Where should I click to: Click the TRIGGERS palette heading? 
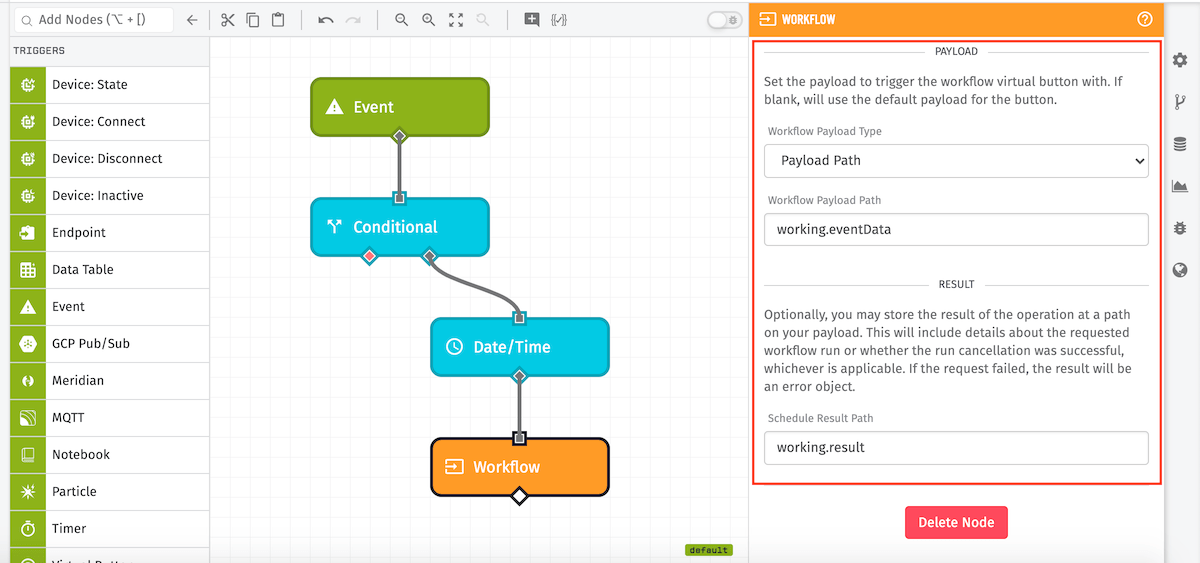coord(39,50)
